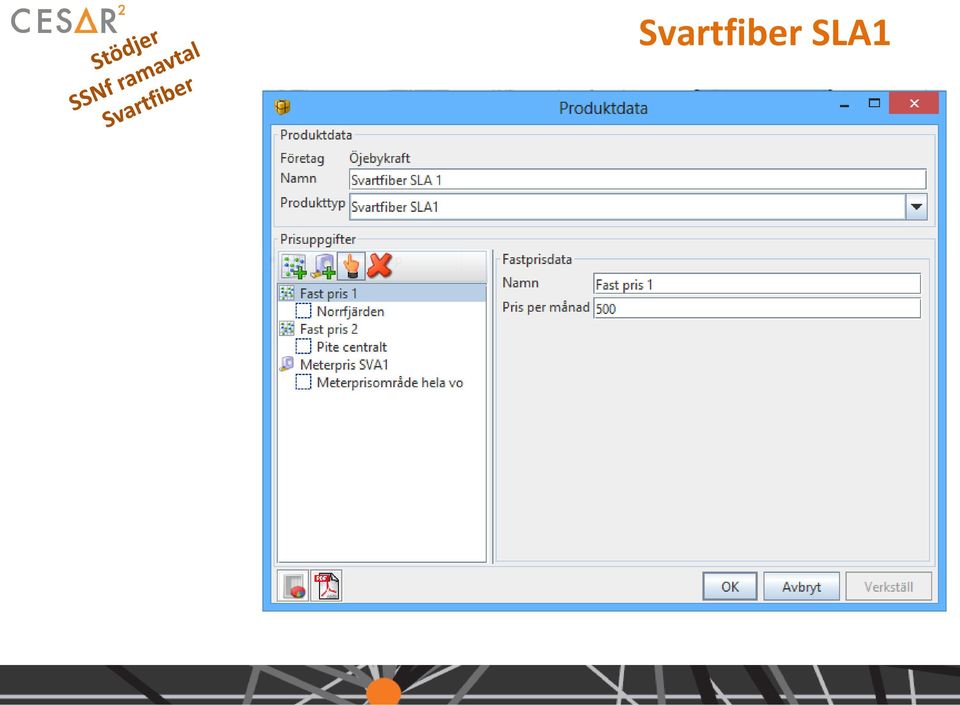The height and width of the screenshot is (705, 960).
Task: Click the Verkställ button
Action: tap(888, 587)
